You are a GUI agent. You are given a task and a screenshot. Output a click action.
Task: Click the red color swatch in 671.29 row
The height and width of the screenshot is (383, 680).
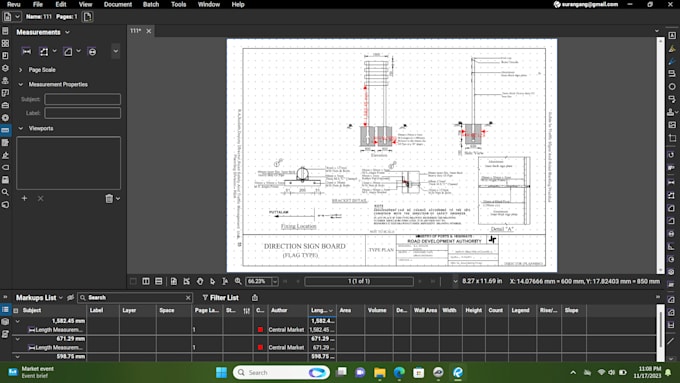(260, 347)
